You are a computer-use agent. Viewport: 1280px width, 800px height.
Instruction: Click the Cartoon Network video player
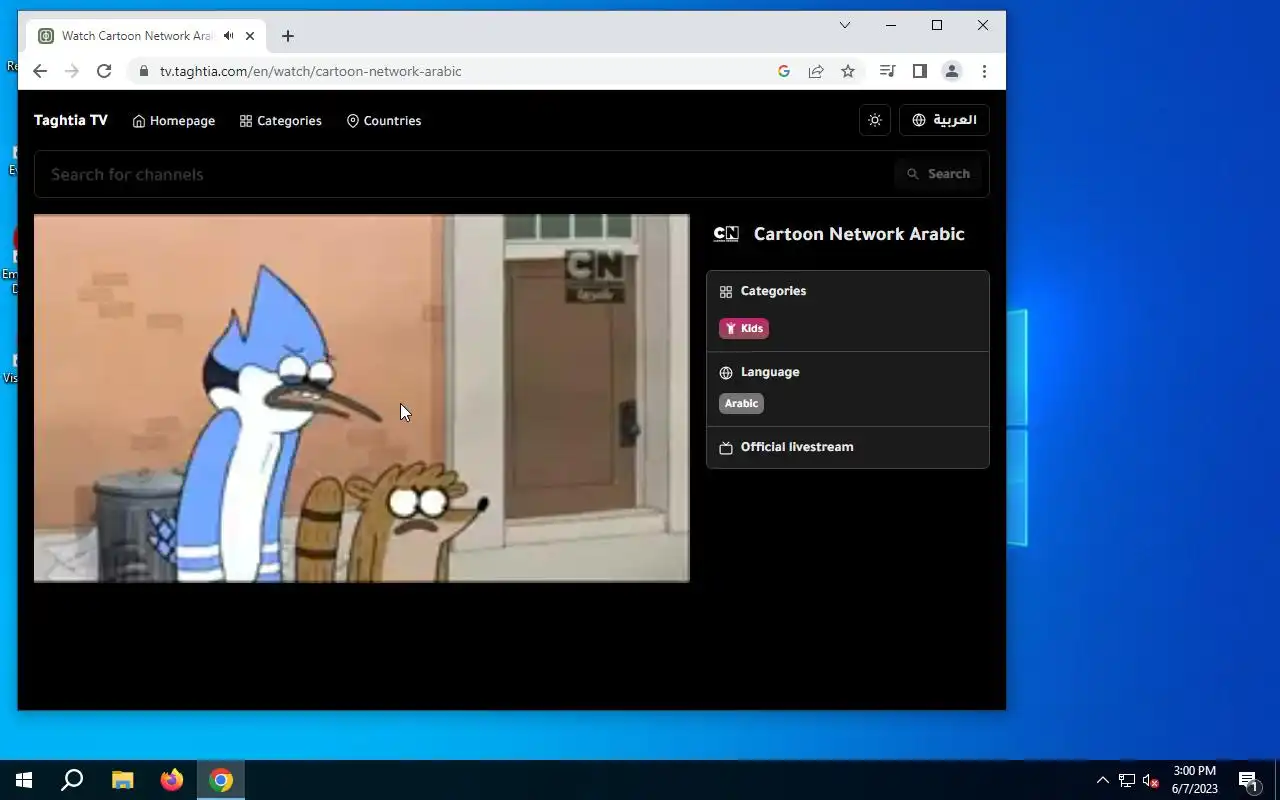click(362, 398)
